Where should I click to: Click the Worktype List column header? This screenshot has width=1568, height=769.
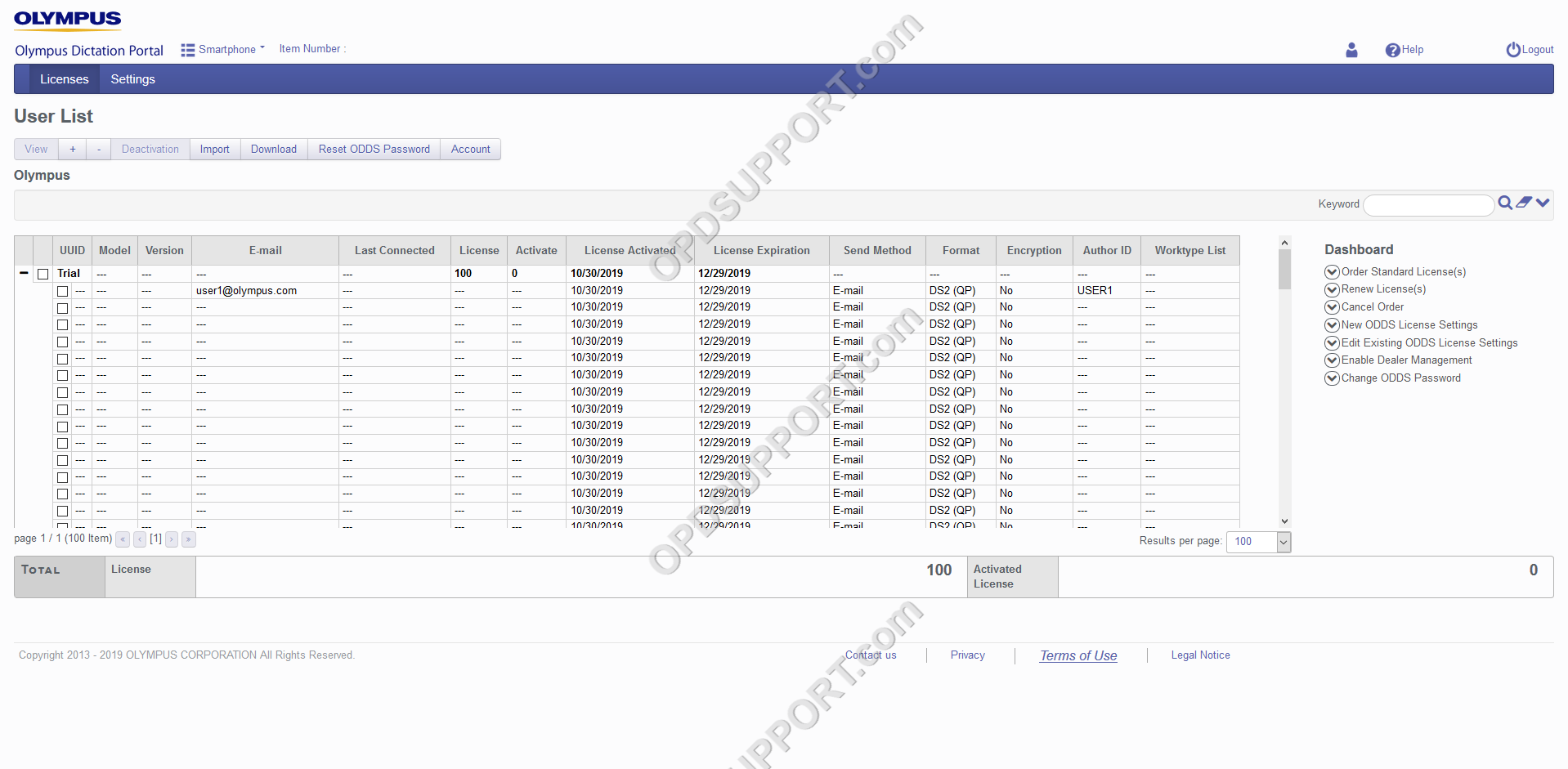[x=1190, y=251]
